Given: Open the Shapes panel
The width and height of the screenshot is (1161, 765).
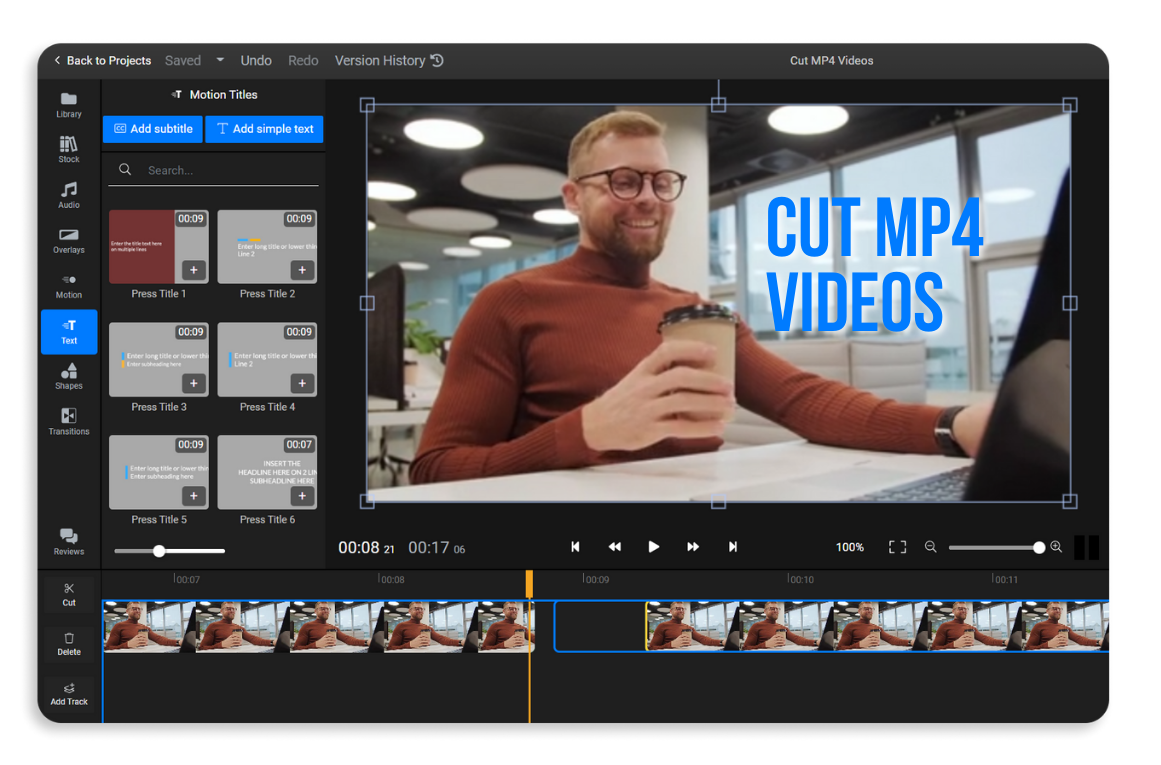Looking at the screenshot, I should tap(68, 376).
